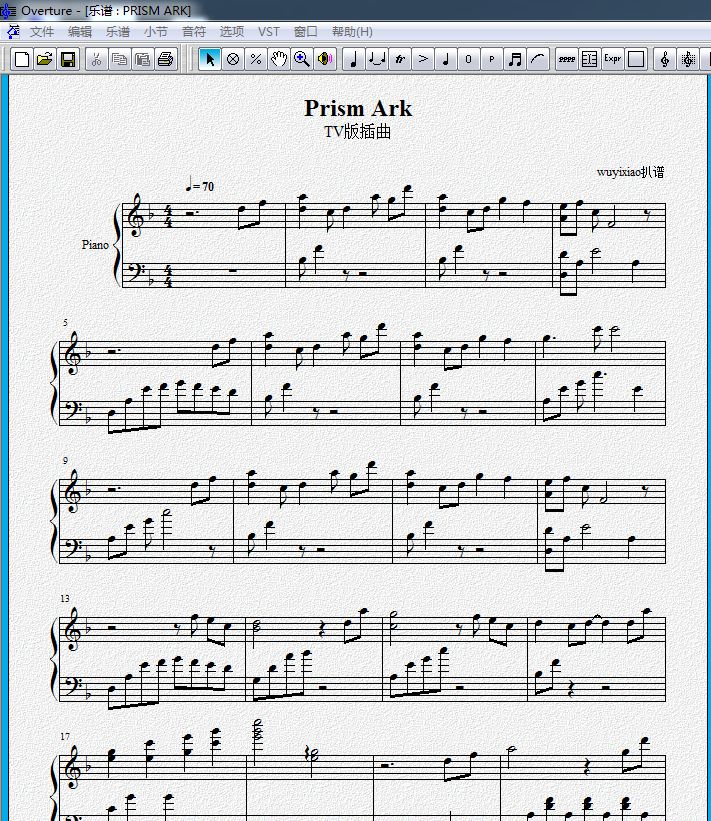Viewport: 711px width, 821px height.
Task: Select the slur curve tool
Action: point(538,59)
